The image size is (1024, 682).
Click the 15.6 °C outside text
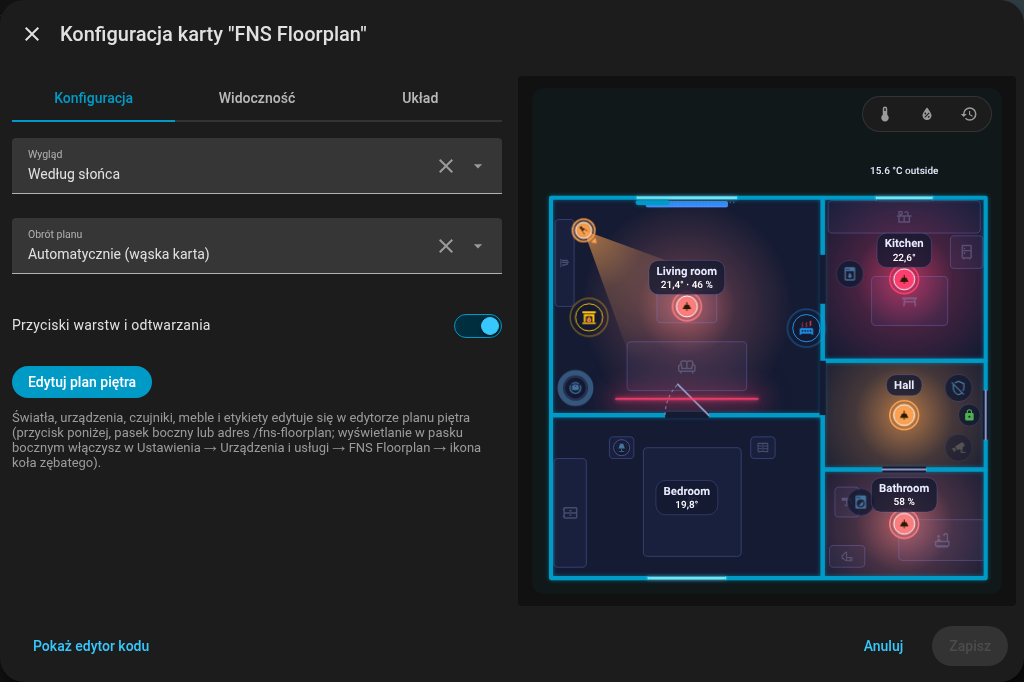pos(904,170)
